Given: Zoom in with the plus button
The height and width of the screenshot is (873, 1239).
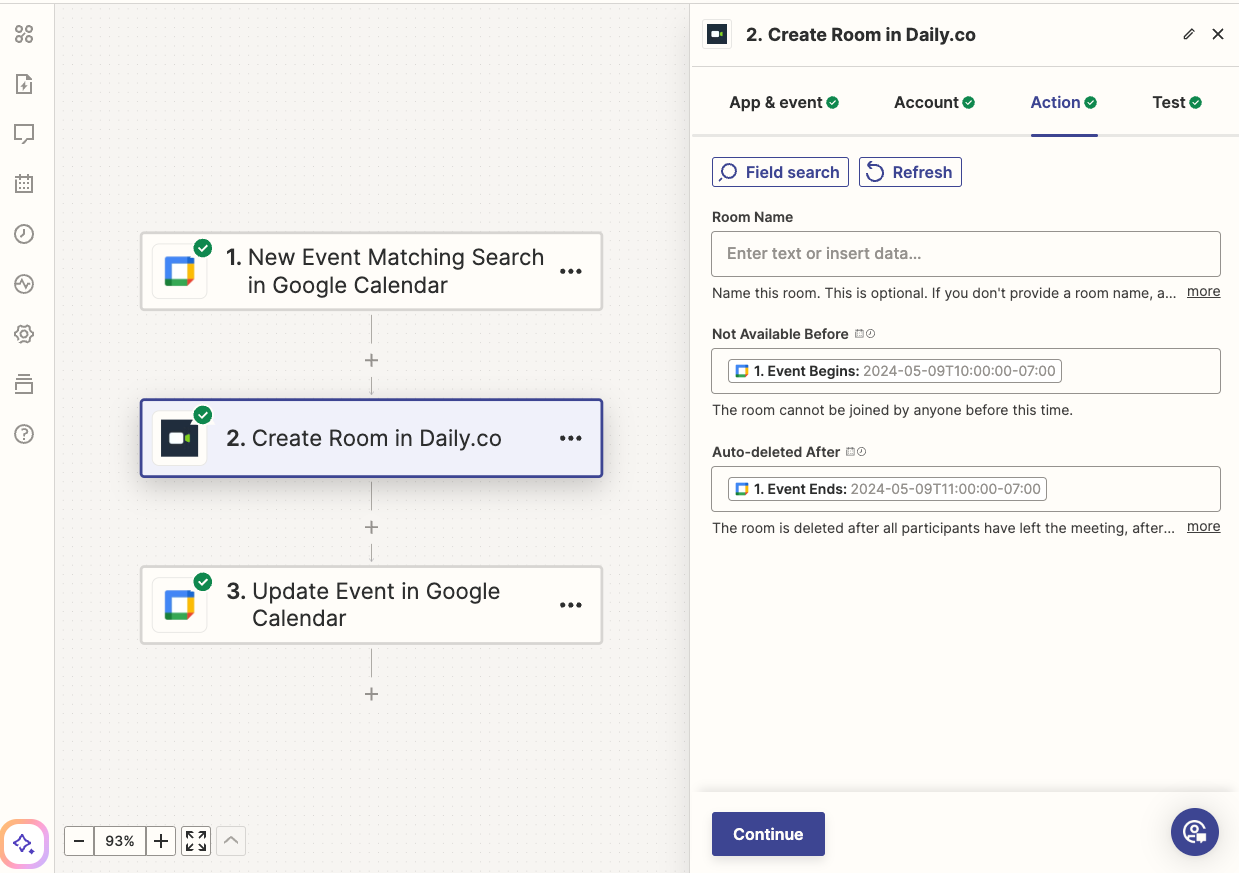Looking at the screenshot, I should 161,841.
